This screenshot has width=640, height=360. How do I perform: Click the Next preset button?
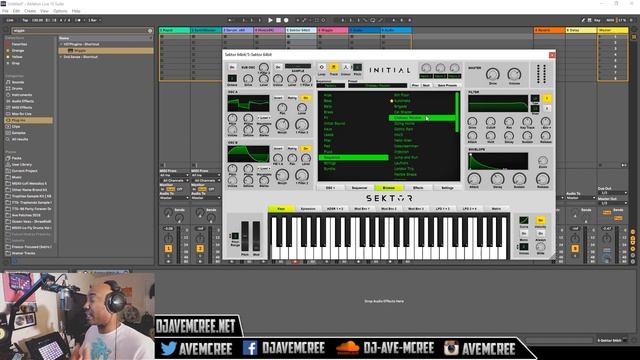click(x=426, y=85)
